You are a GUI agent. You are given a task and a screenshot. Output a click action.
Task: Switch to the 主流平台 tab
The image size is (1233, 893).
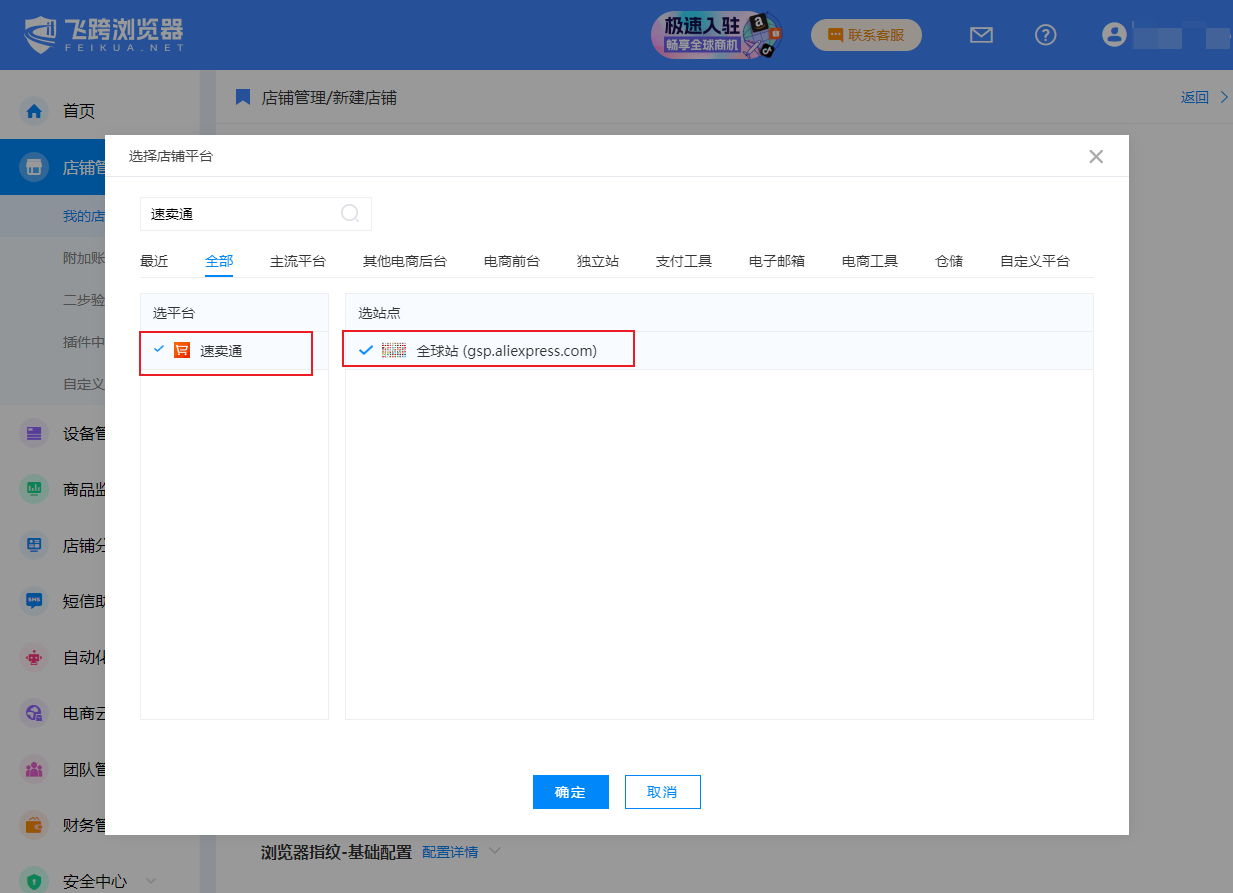(x=297, y=261)
